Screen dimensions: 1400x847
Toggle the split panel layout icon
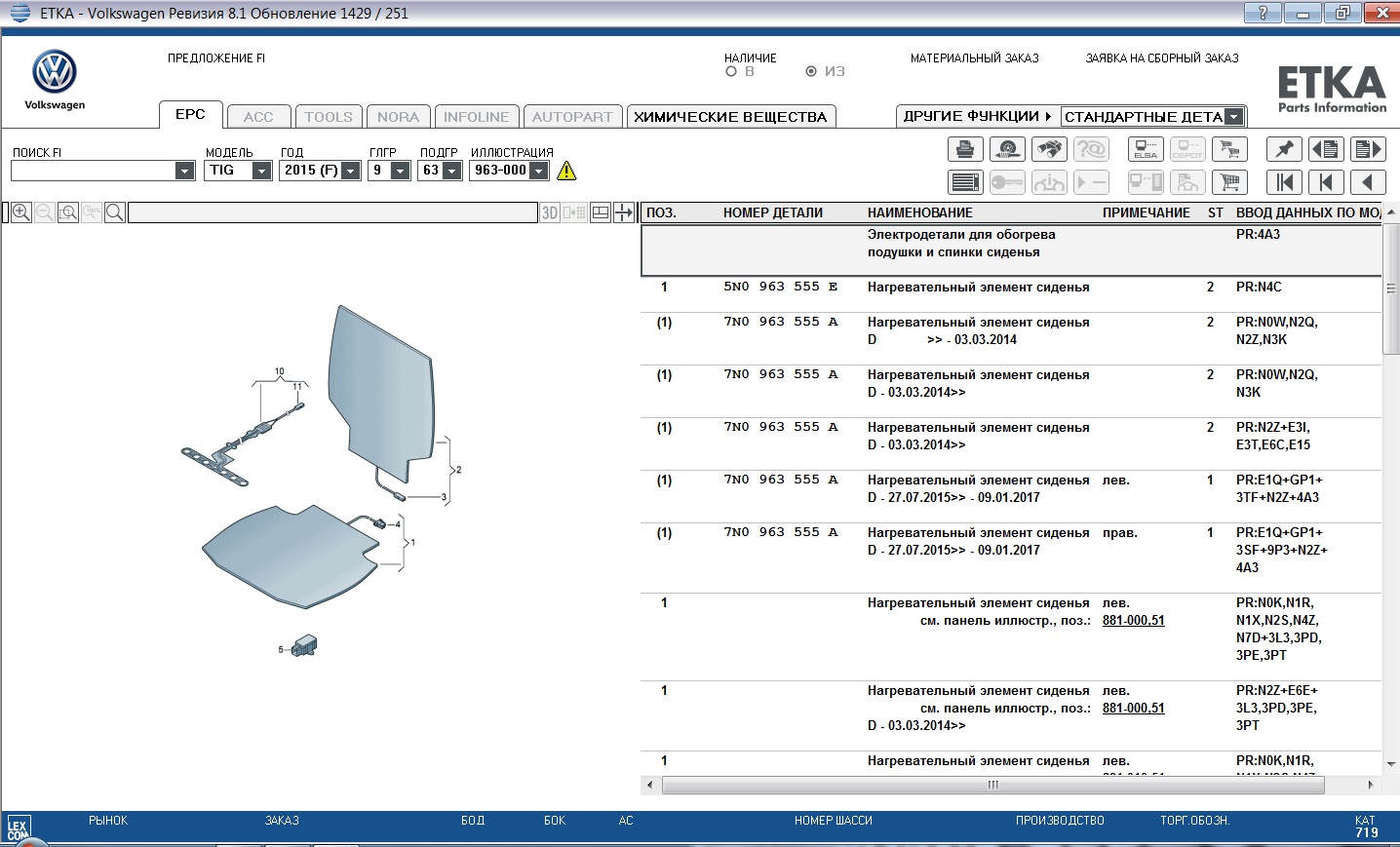click(x=601, y=212)
